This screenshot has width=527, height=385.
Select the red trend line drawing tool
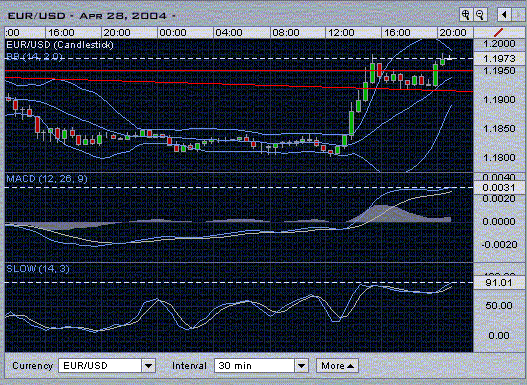coord(498,33)
